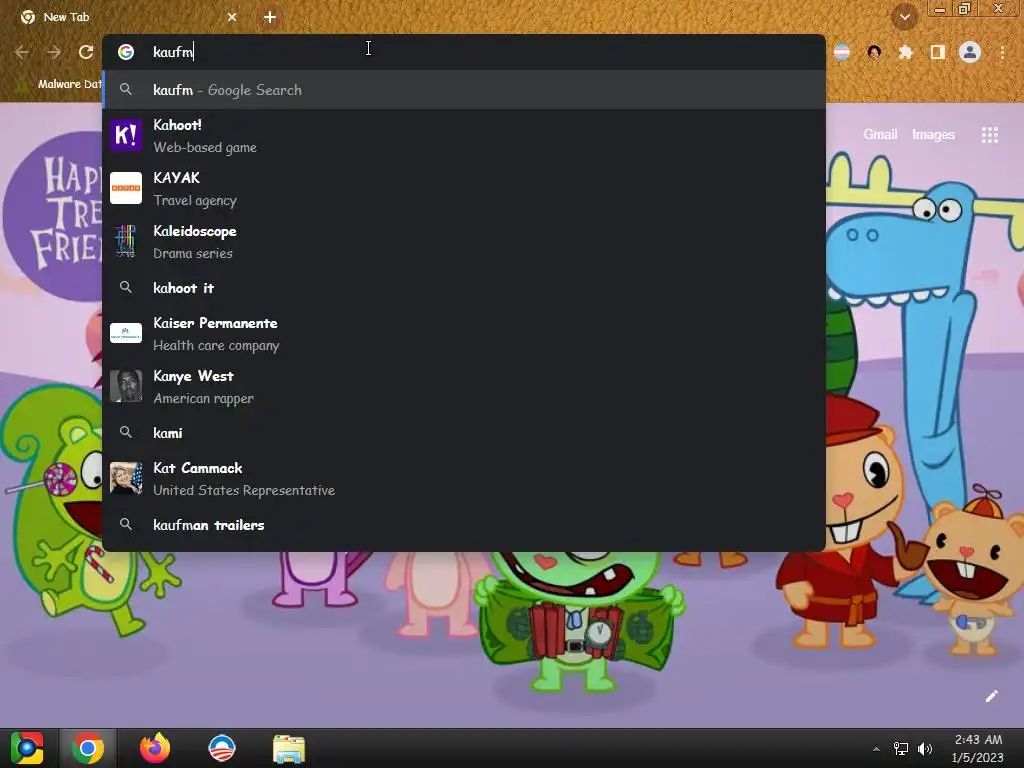Click the KAYAK orange logo icon
This screenshot has width=1024, height=768.
(126, 188)
